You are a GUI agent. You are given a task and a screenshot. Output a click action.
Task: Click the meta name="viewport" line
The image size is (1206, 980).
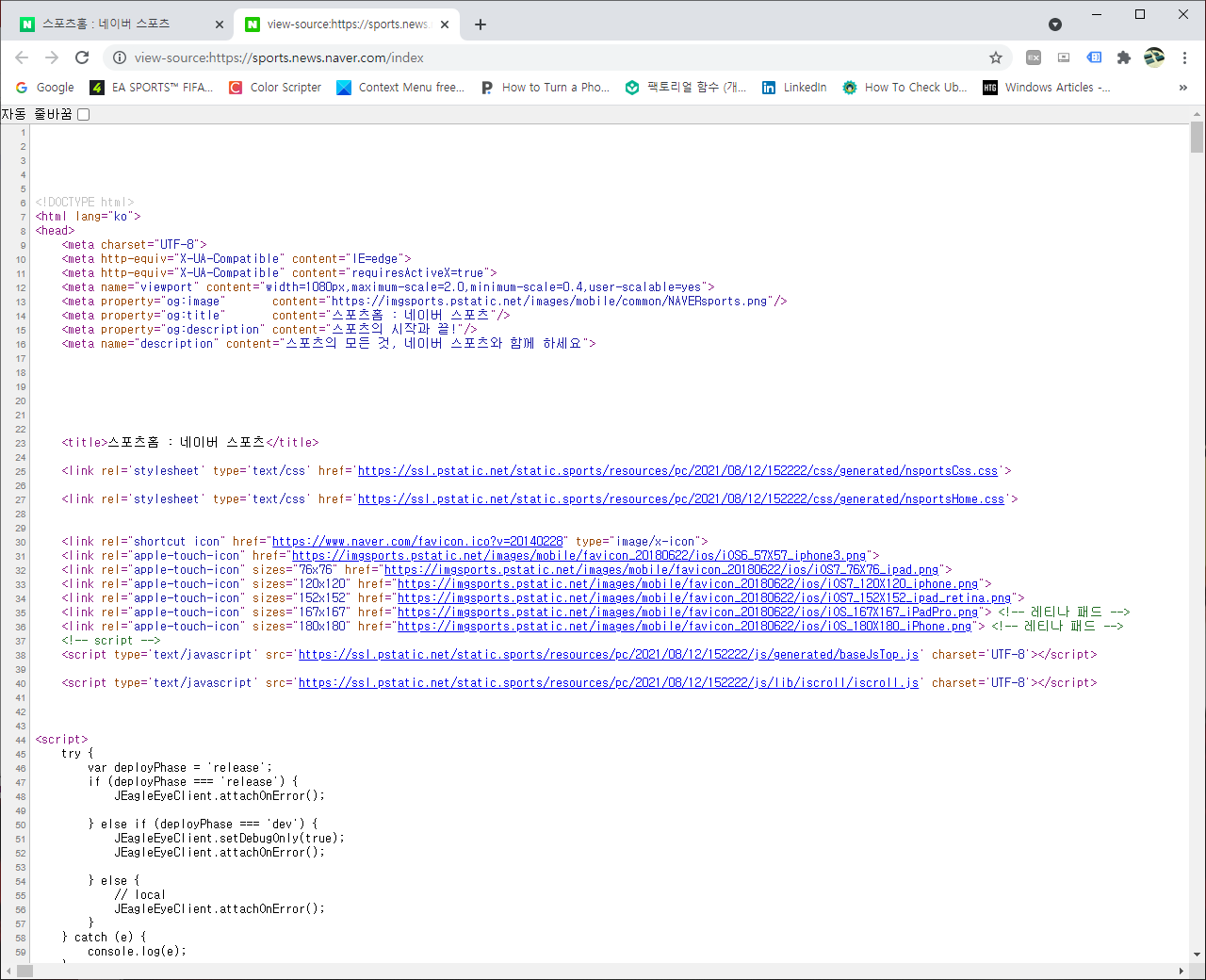388,287
